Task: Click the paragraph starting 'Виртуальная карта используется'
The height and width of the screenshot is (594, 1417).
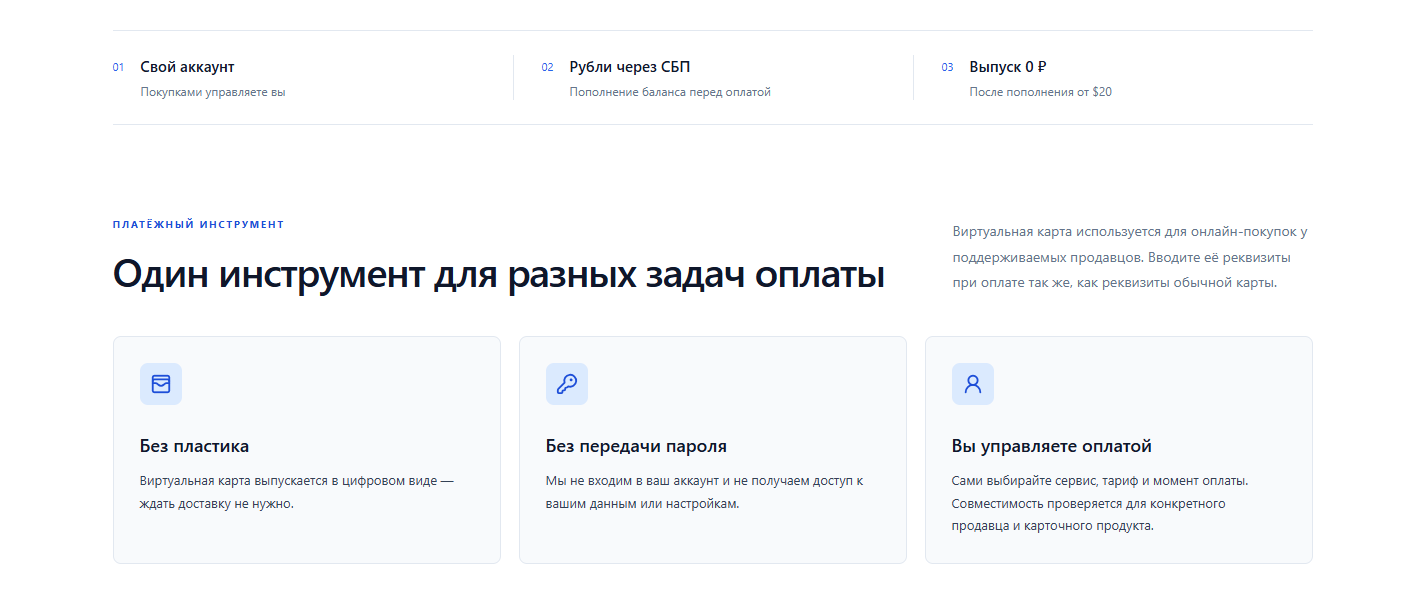Action: (x=1130, y=257)
